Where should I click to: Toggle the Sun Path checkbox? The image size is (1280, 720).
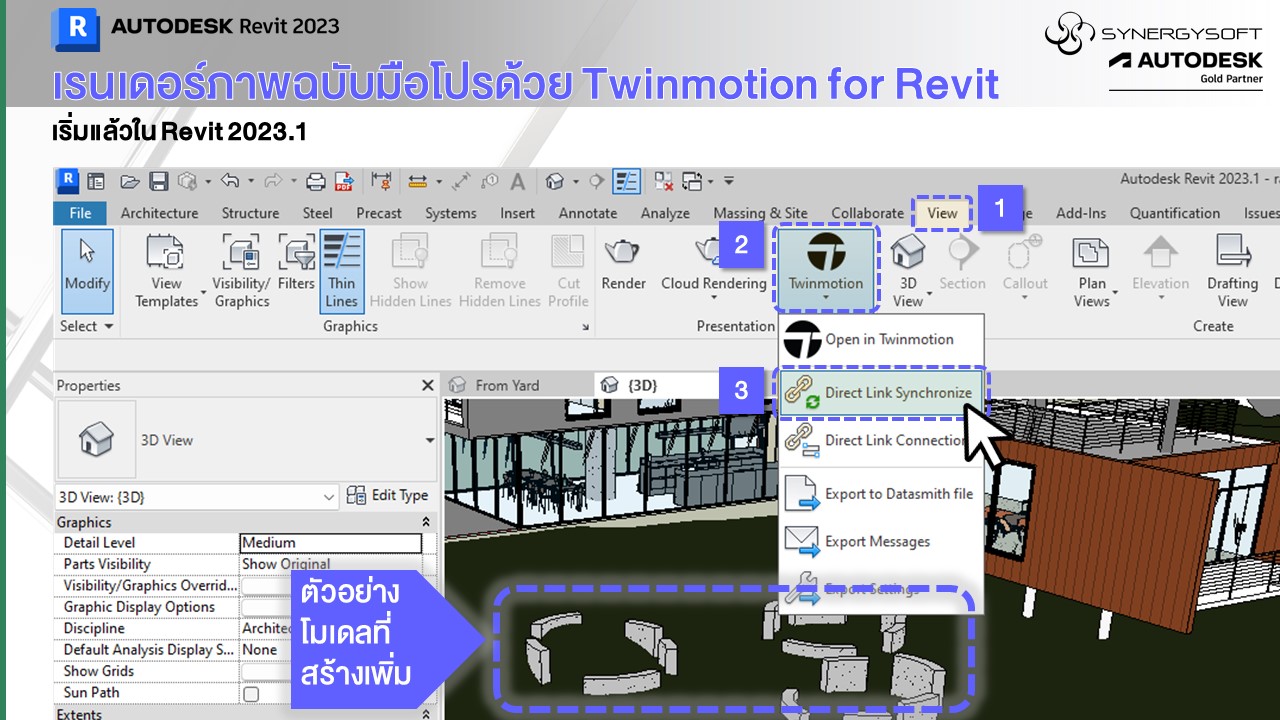251,694
